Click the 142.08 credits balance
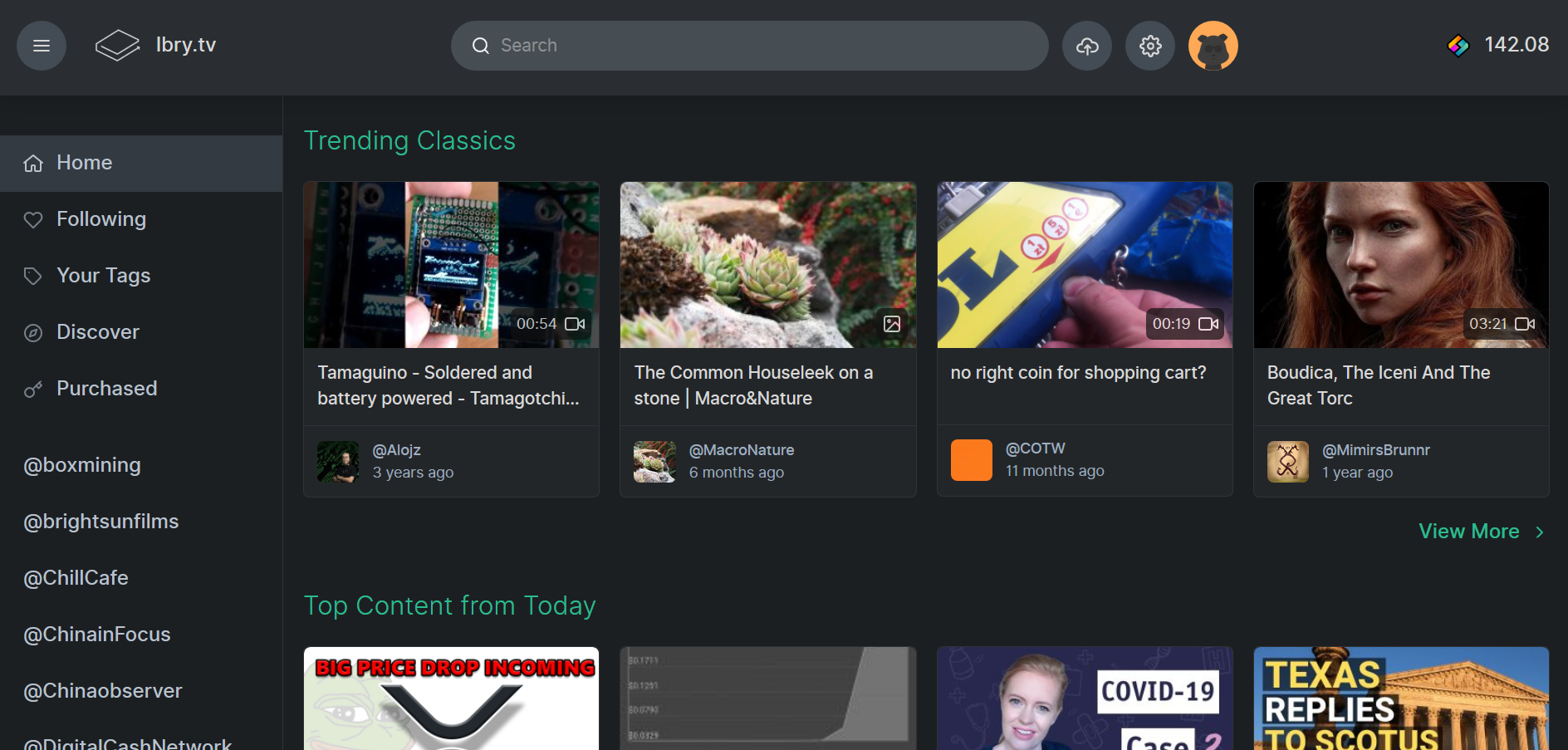This screenshot has width=1568, height=750. 1517,45
